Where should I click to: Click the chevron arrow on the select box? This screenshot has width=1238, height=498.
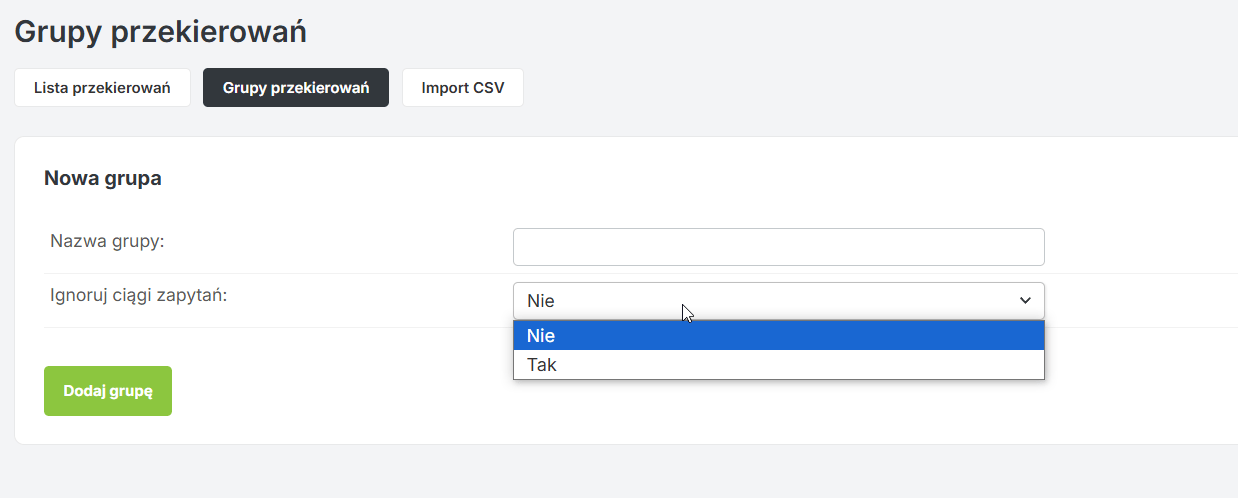click(x=1024, y=301)
